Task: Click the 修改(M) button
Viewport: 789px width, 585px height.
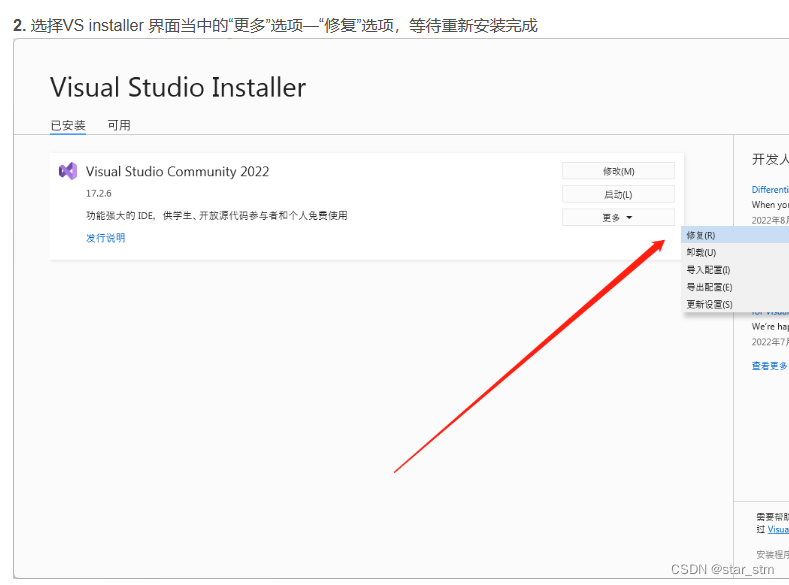Action: tap(618, 171)
